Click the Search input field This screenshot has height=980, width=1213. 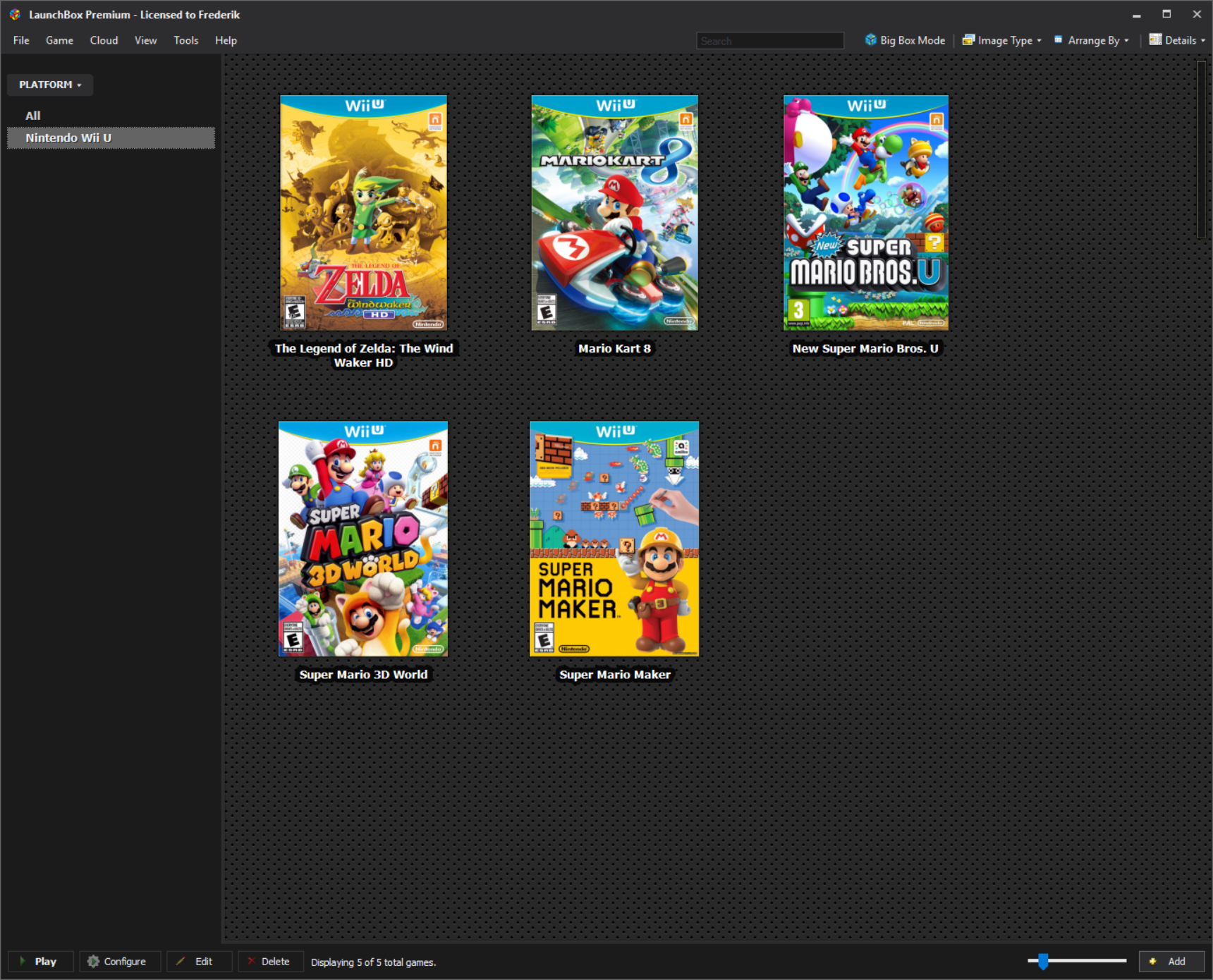[x=770, y=41]
